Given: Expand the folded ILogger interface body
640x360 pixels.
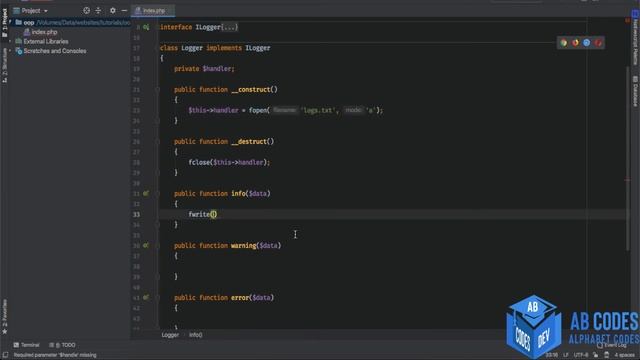Looking at the screenshot, I should [x=229, y=27].
